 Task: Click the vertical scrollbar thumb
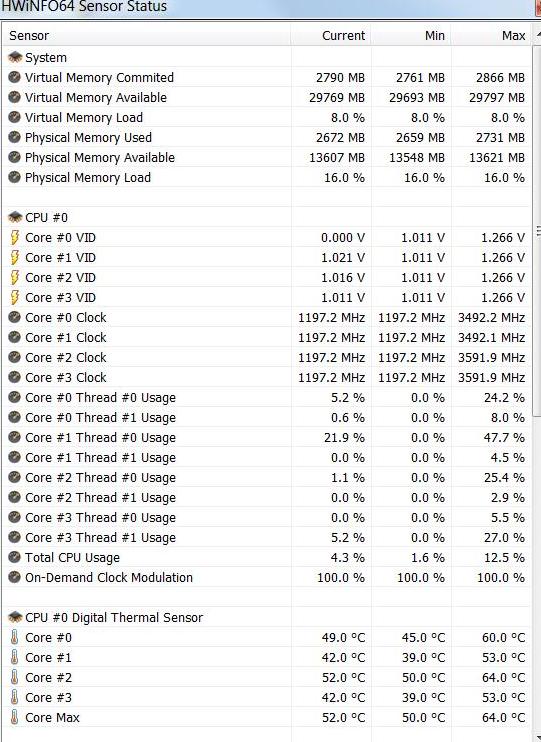coord(537,231)
